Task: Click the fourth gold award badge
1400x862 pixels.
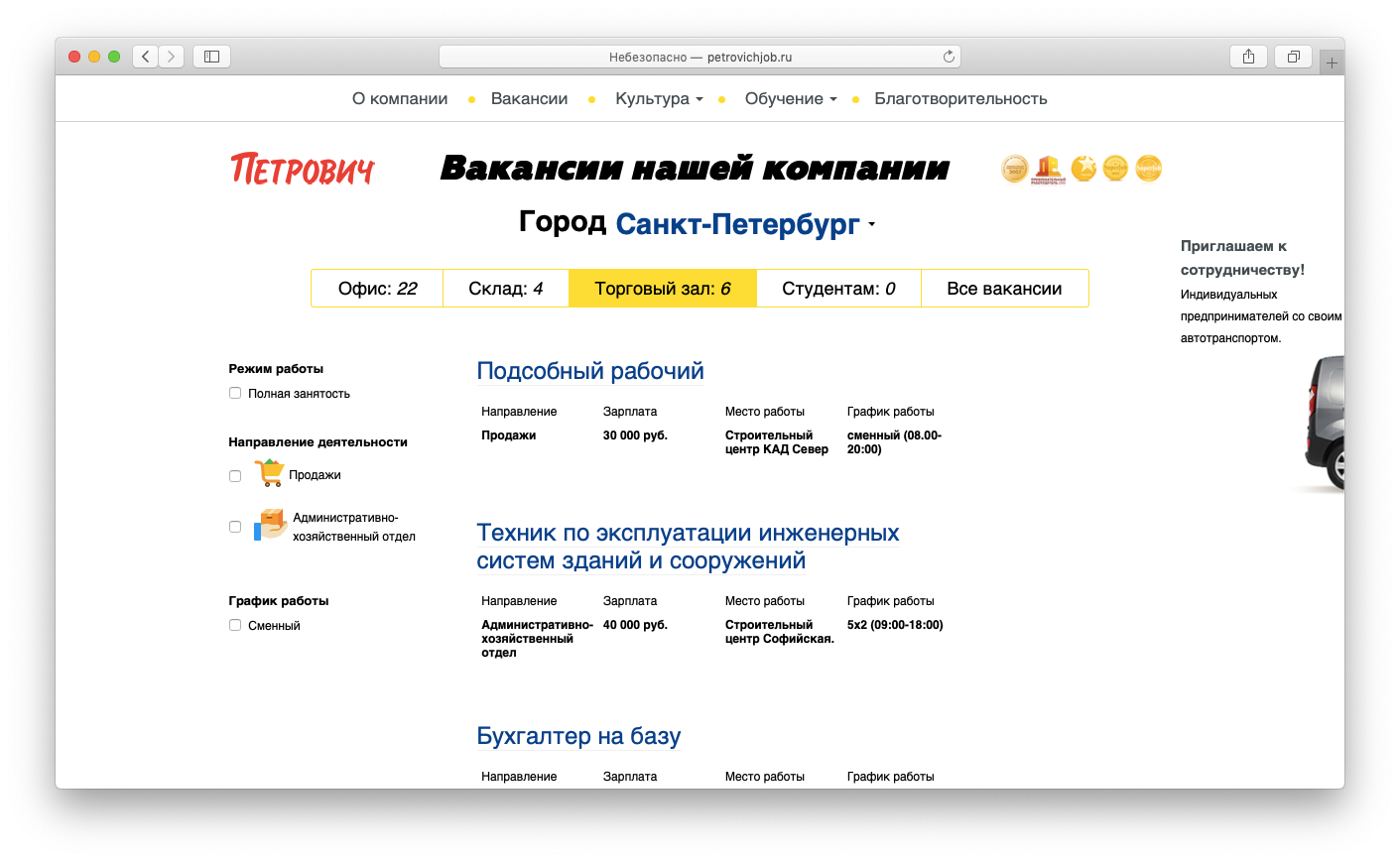Action: pos(1116,169)
